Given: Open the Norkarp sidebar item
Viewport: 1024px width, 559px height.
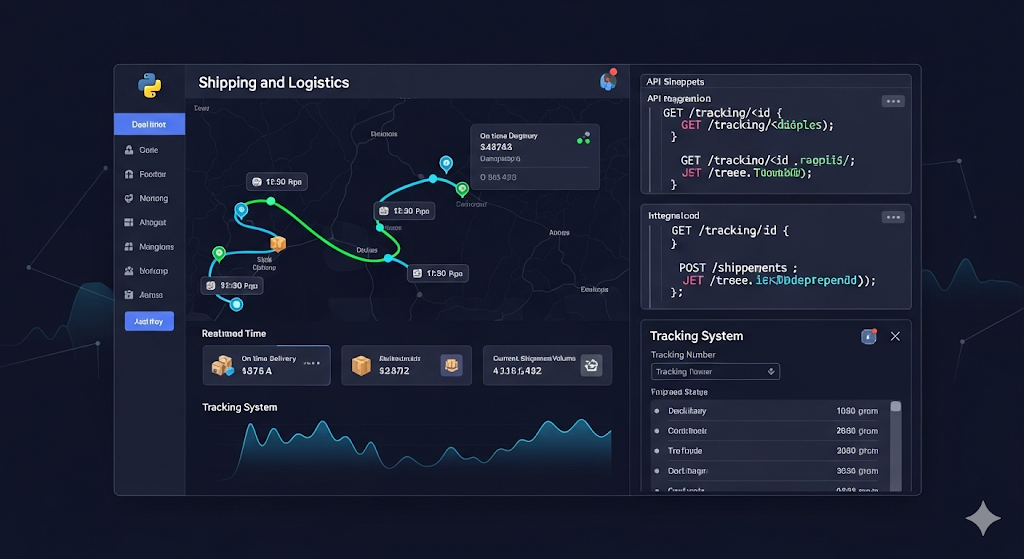Looking at the screenshot, I should (150, 271).
